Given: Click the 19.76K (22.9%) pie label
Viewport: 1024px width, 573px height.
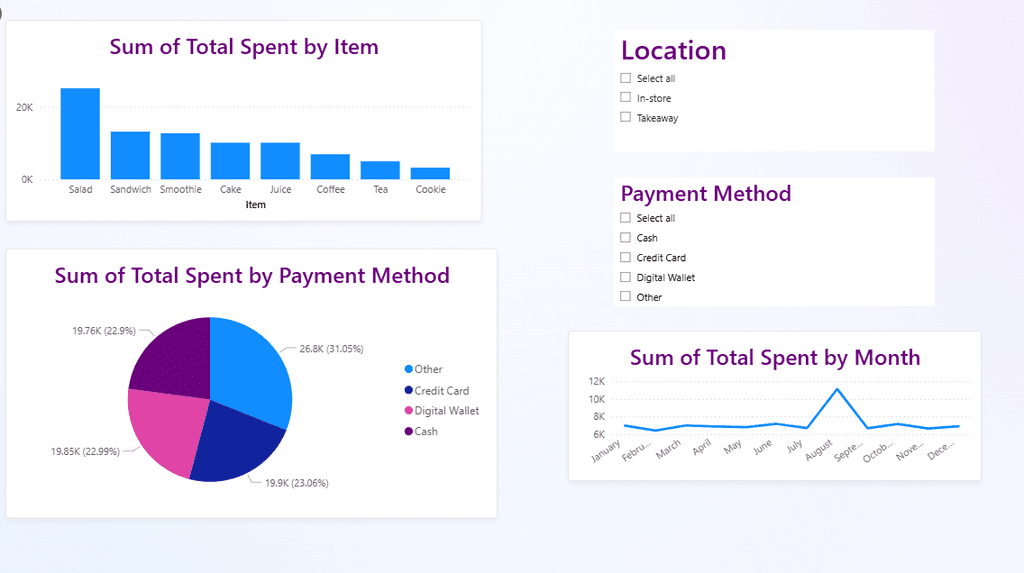Looking at the screenshot, I should (104, 331).
